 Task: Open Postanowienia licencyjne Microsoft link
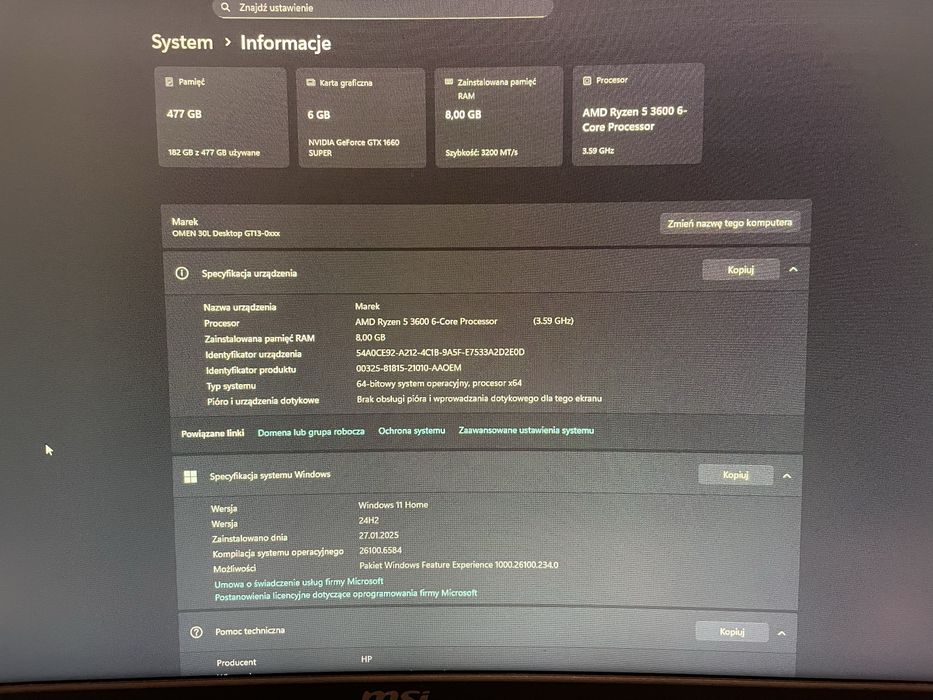coord(346,595)
